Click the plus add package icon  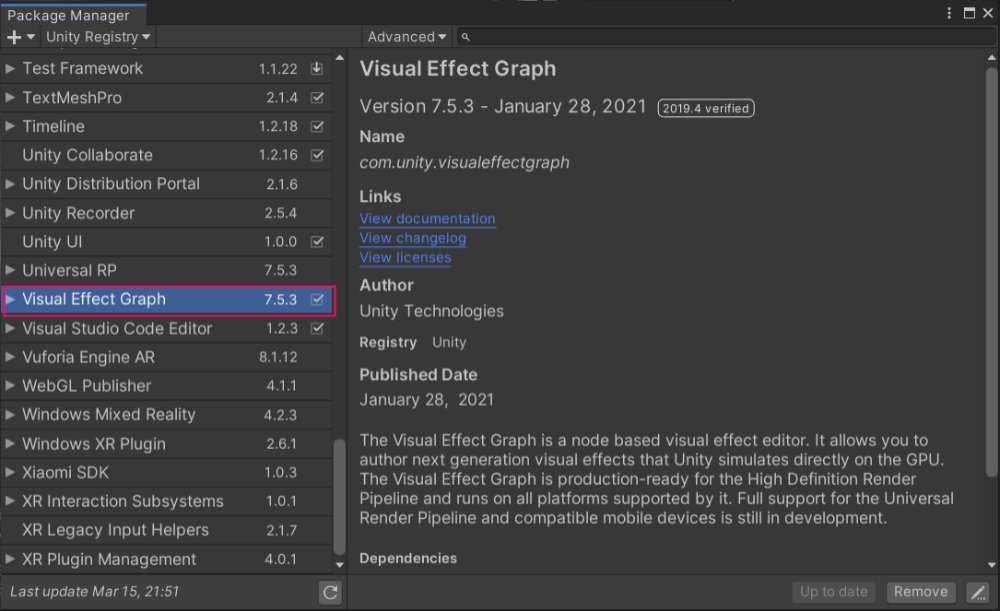coord(14,37)
